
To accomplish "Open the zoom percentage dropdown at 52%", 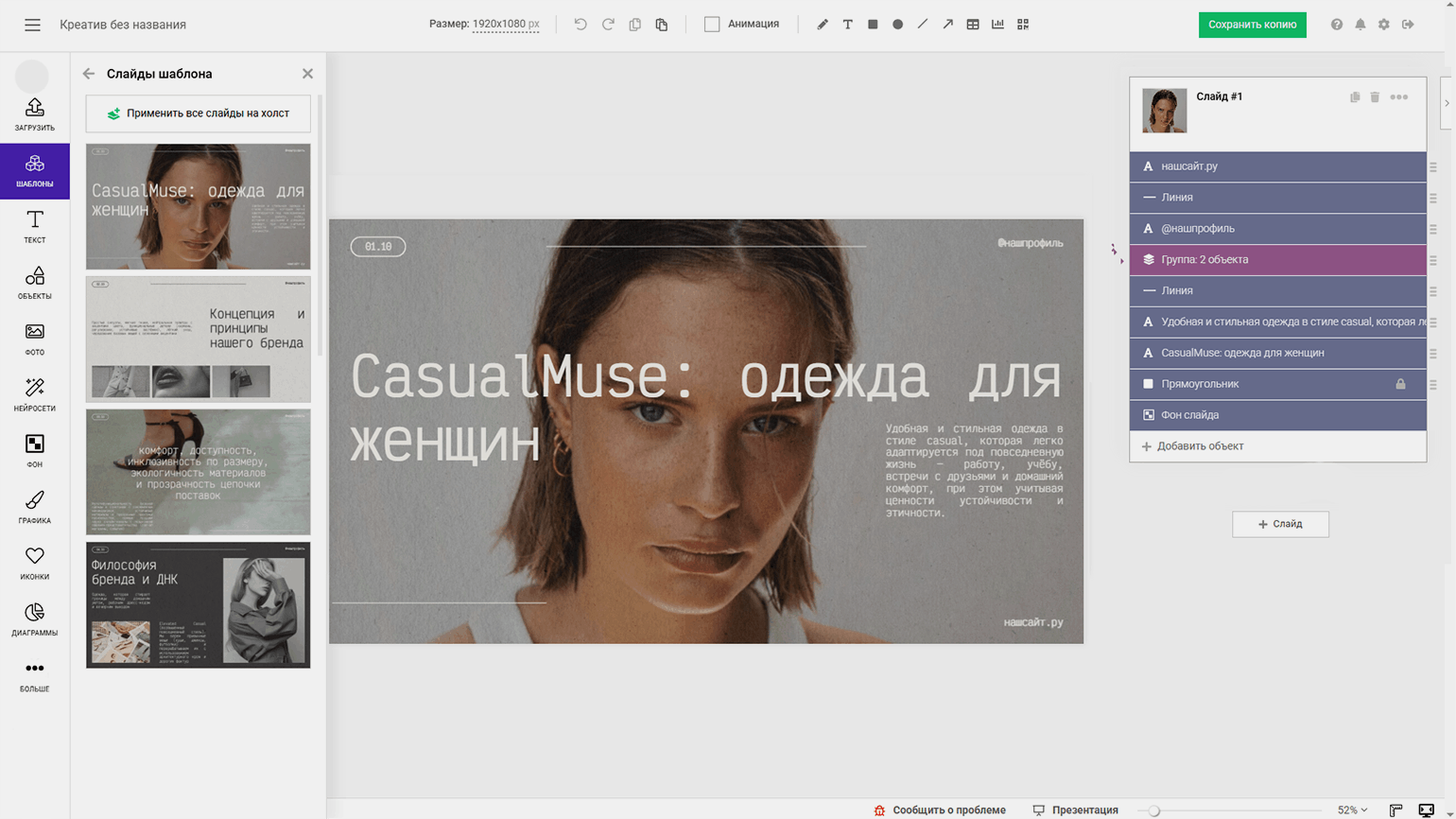I will point(1352,810).
